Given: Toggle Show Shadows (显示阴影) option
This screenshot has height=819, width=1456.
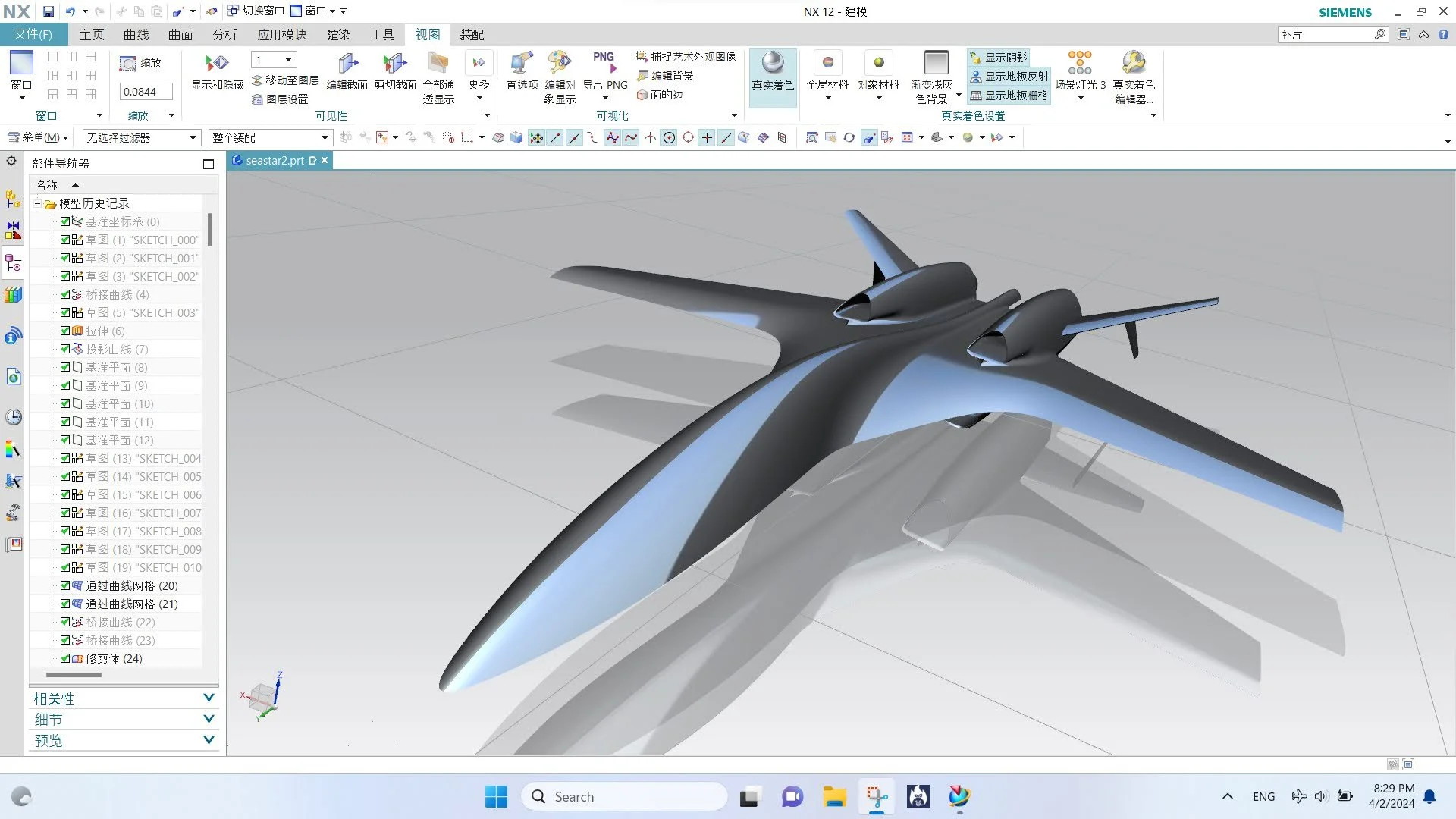Looking at the screenshot, I should [x=999, y=58].
